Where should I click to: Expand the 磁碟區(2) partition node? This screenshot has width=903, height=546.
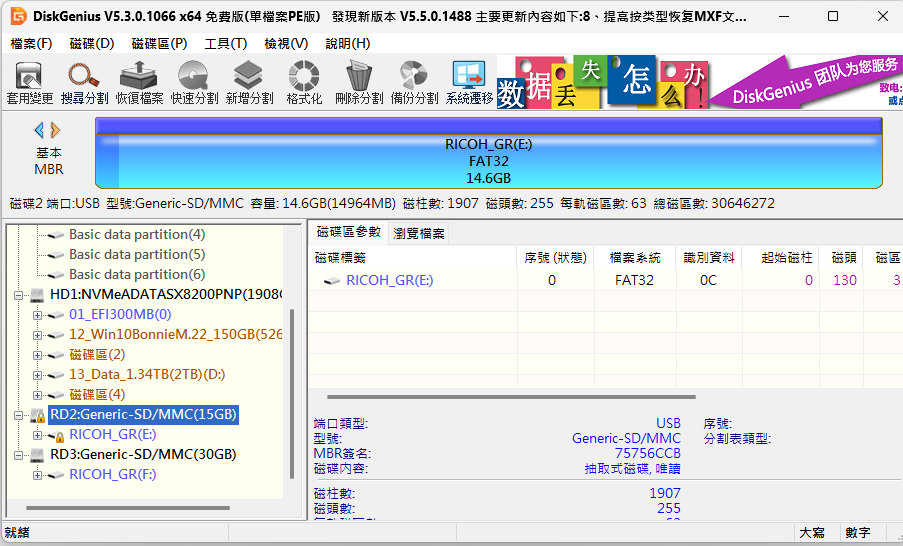[37, 355]
